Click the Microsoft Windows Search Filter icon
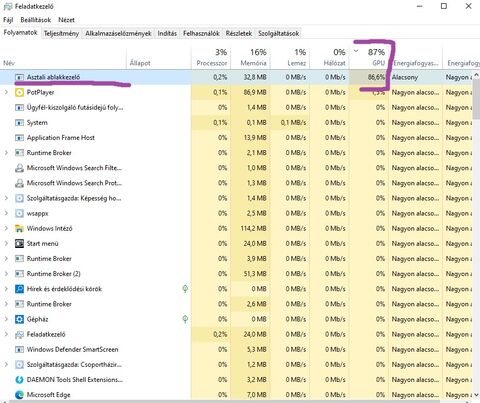The width and height of the screenshot is (480, 403). click(19, 168)
